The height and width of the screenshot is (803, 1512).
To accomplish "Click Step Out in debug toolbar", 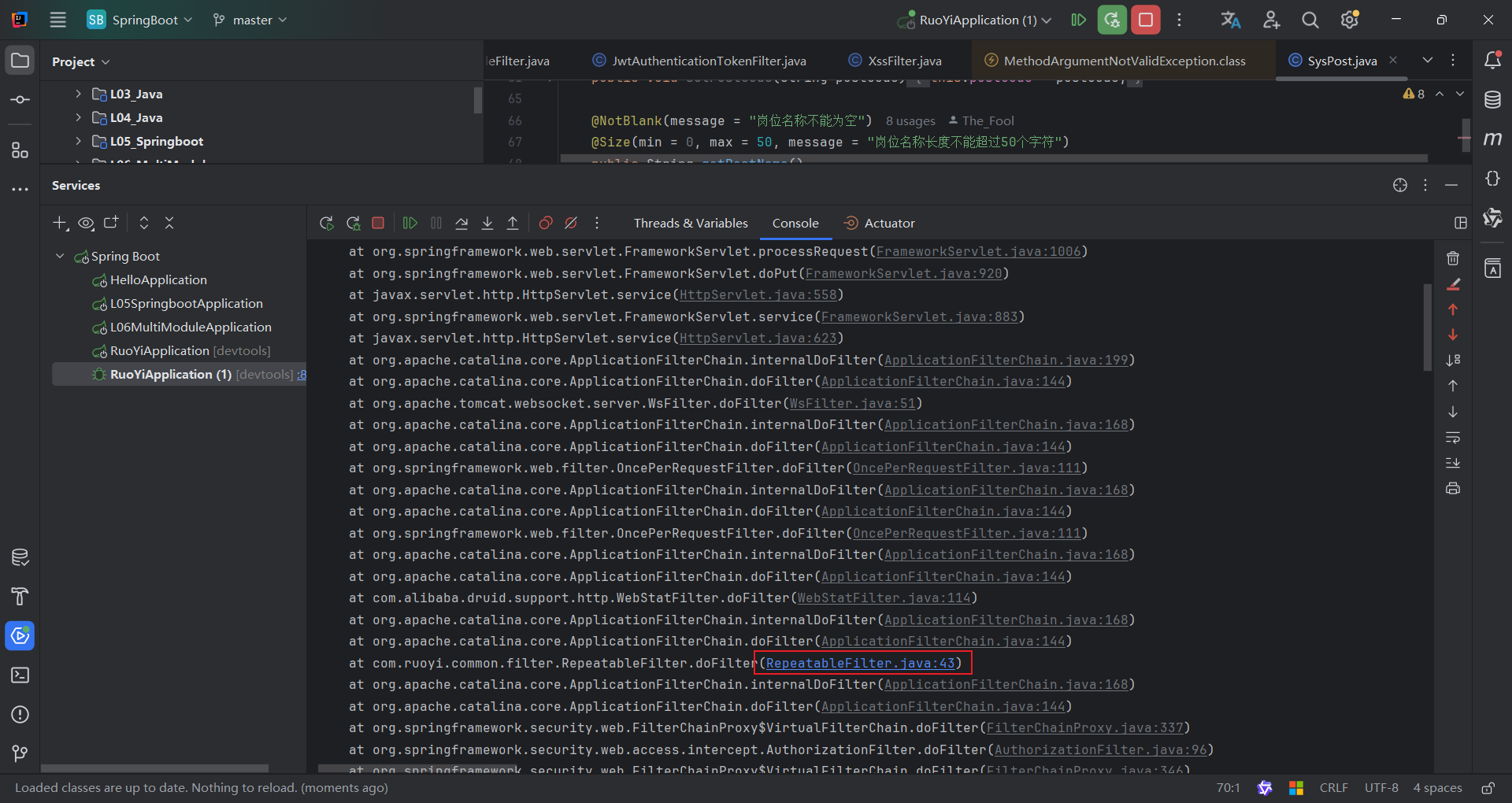I will point(513,224).
